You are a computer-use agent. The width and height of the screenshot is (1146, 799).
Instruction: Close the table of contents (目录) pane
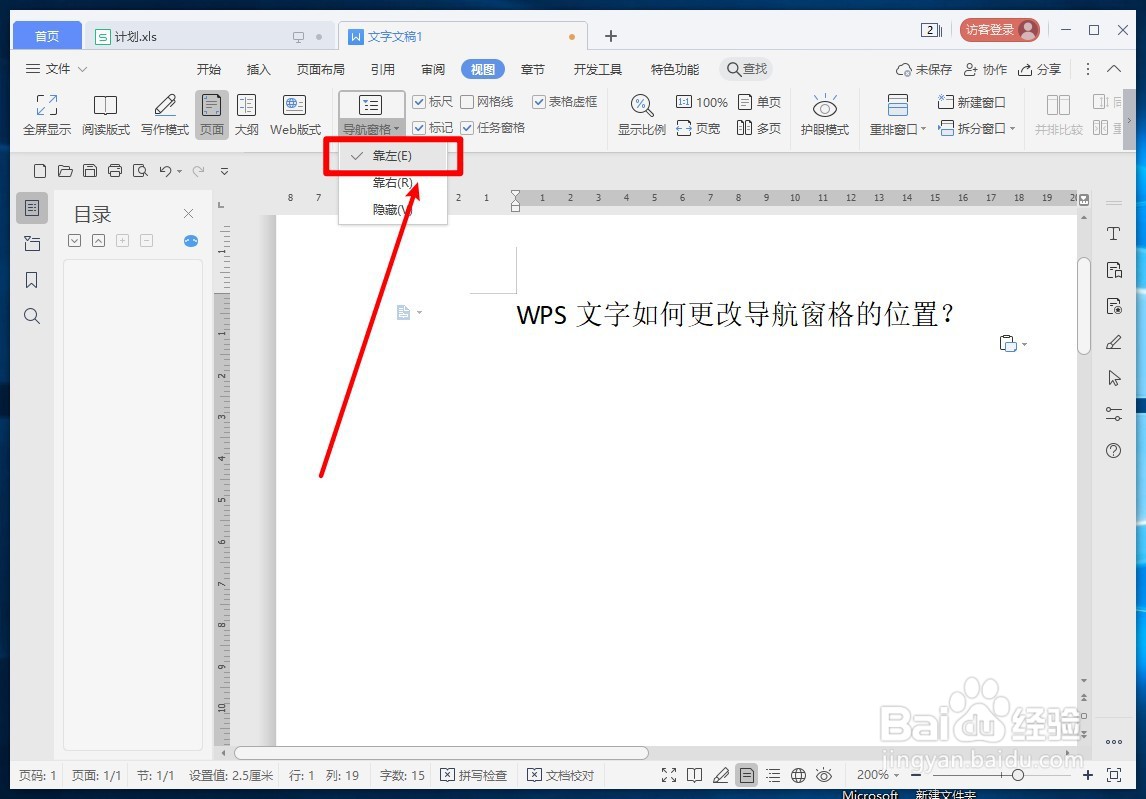[x=189, y=213]
